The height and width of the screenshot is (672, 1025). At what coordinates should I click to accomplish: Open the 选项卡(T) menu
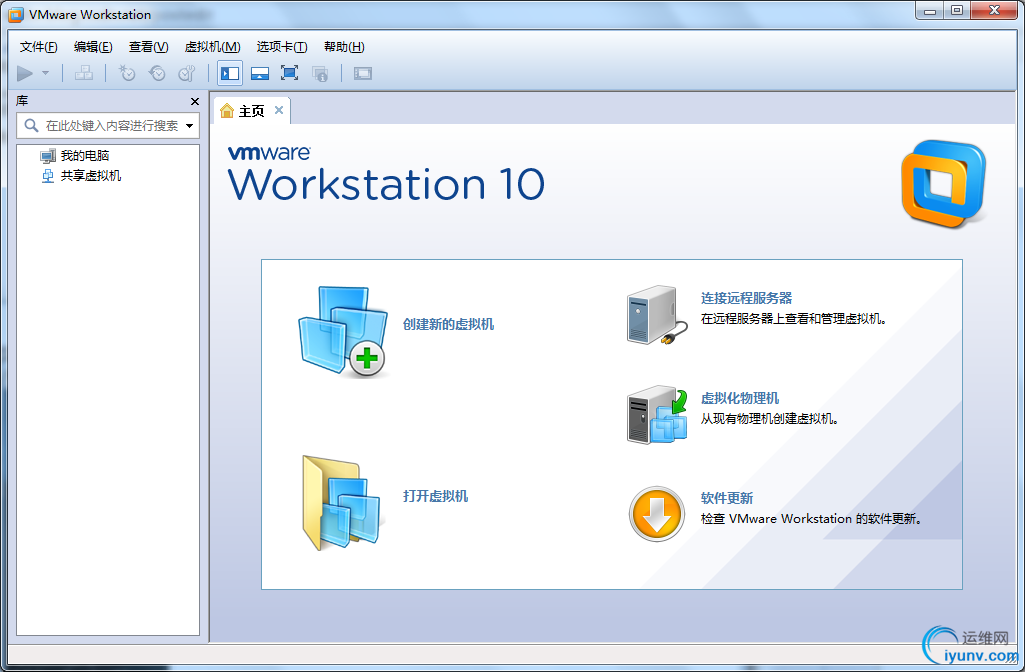click(282, 46)
